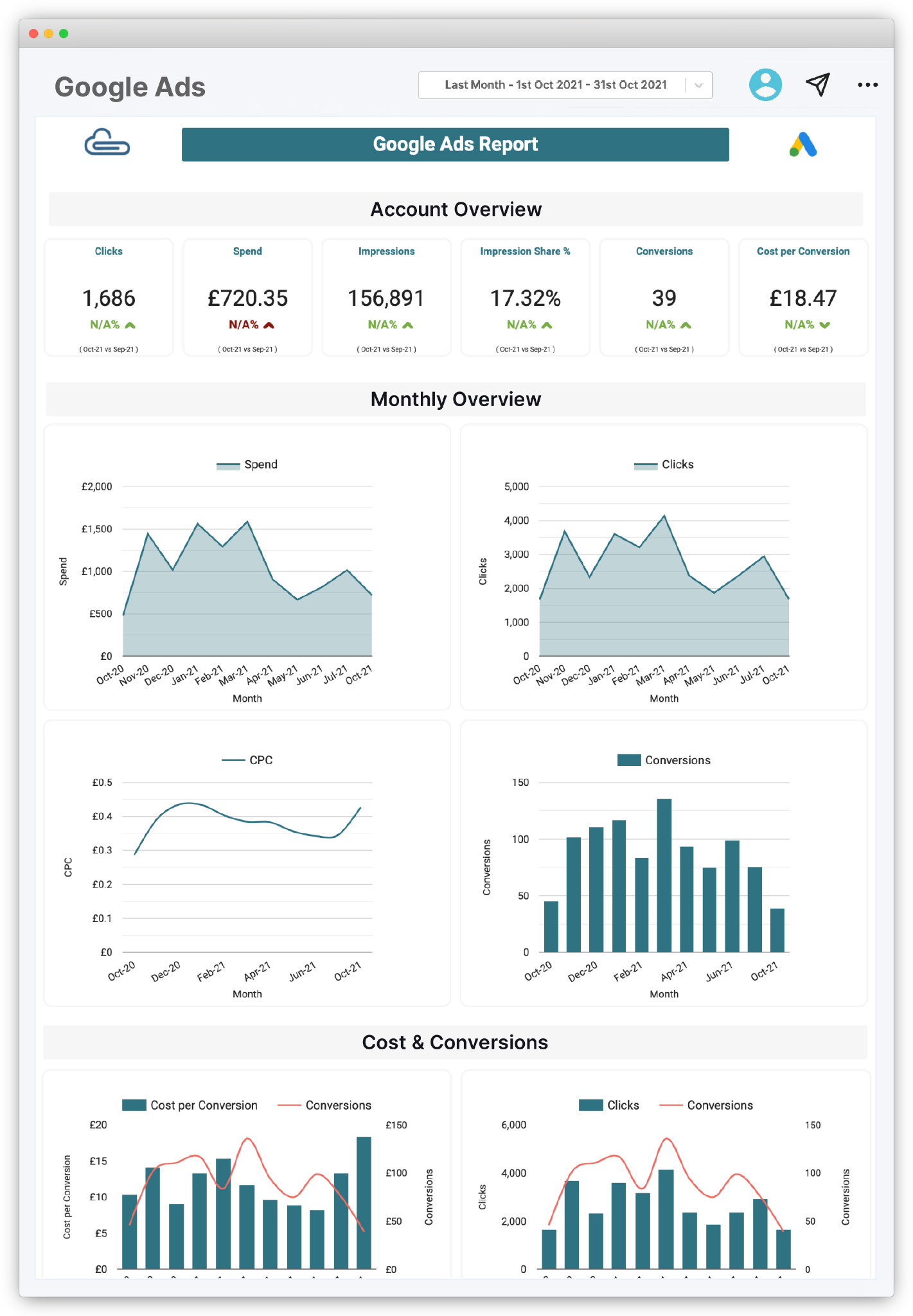This screenshot has width=913, height=1316.
Task: Select the Clicks overview card value 1,686
Action: pyautogui.click(x=109, y=298)
